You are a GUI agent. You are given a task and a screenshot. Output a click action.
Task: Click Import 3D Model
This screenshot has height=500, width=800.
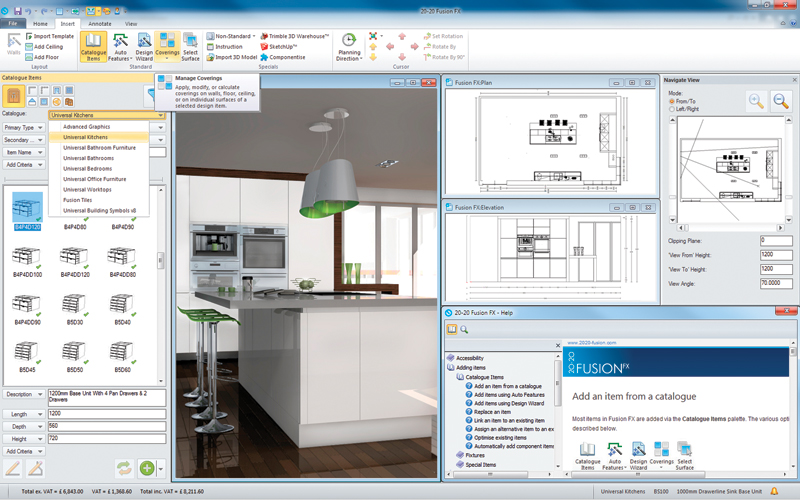click(232, 57)
